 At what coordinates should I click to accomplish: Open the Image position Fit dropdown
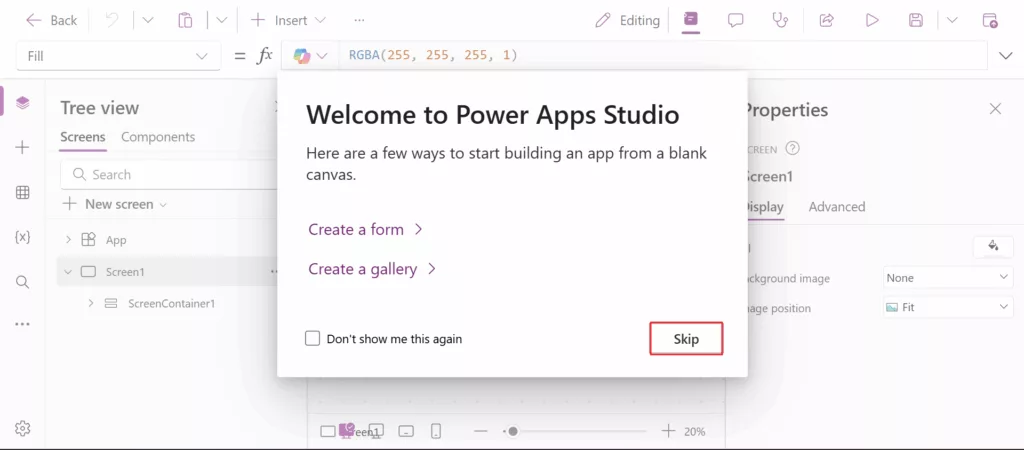click(x=948, y=307)
